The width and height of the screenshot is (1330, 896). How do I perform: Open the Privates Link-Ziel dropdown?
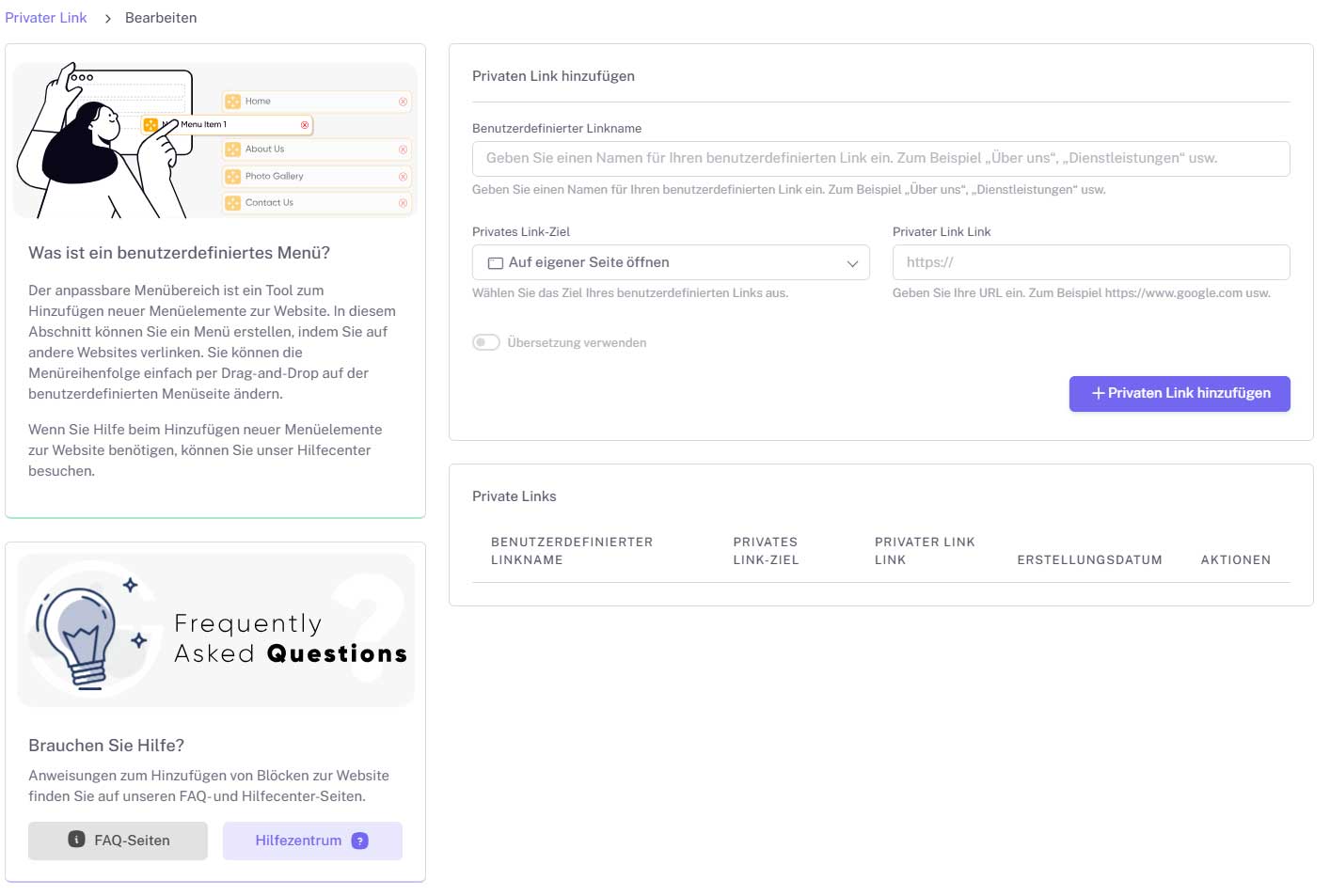pos(671,262)
